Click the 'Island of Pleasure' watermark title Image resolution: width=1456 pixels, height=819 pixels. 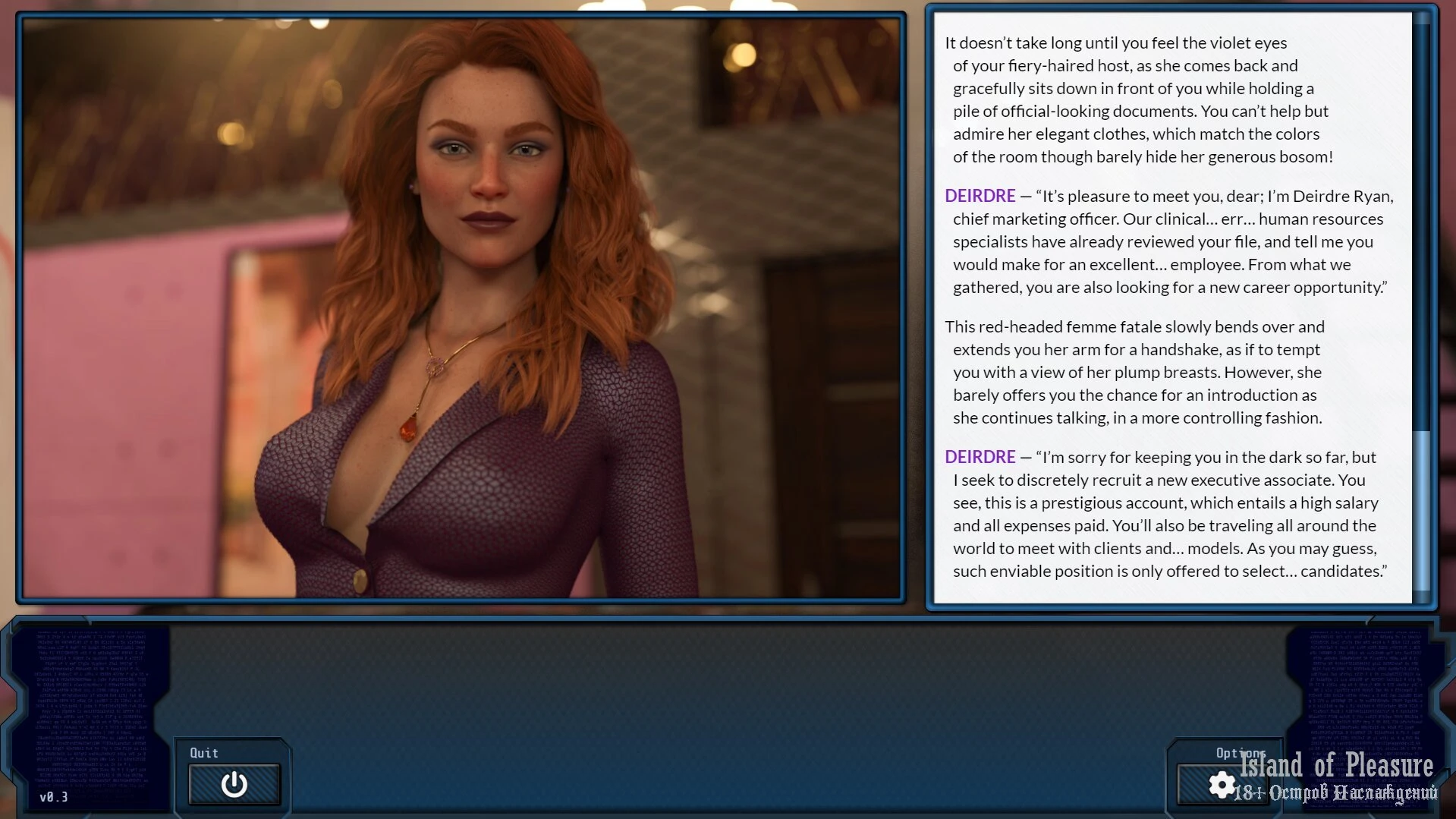1335,765
